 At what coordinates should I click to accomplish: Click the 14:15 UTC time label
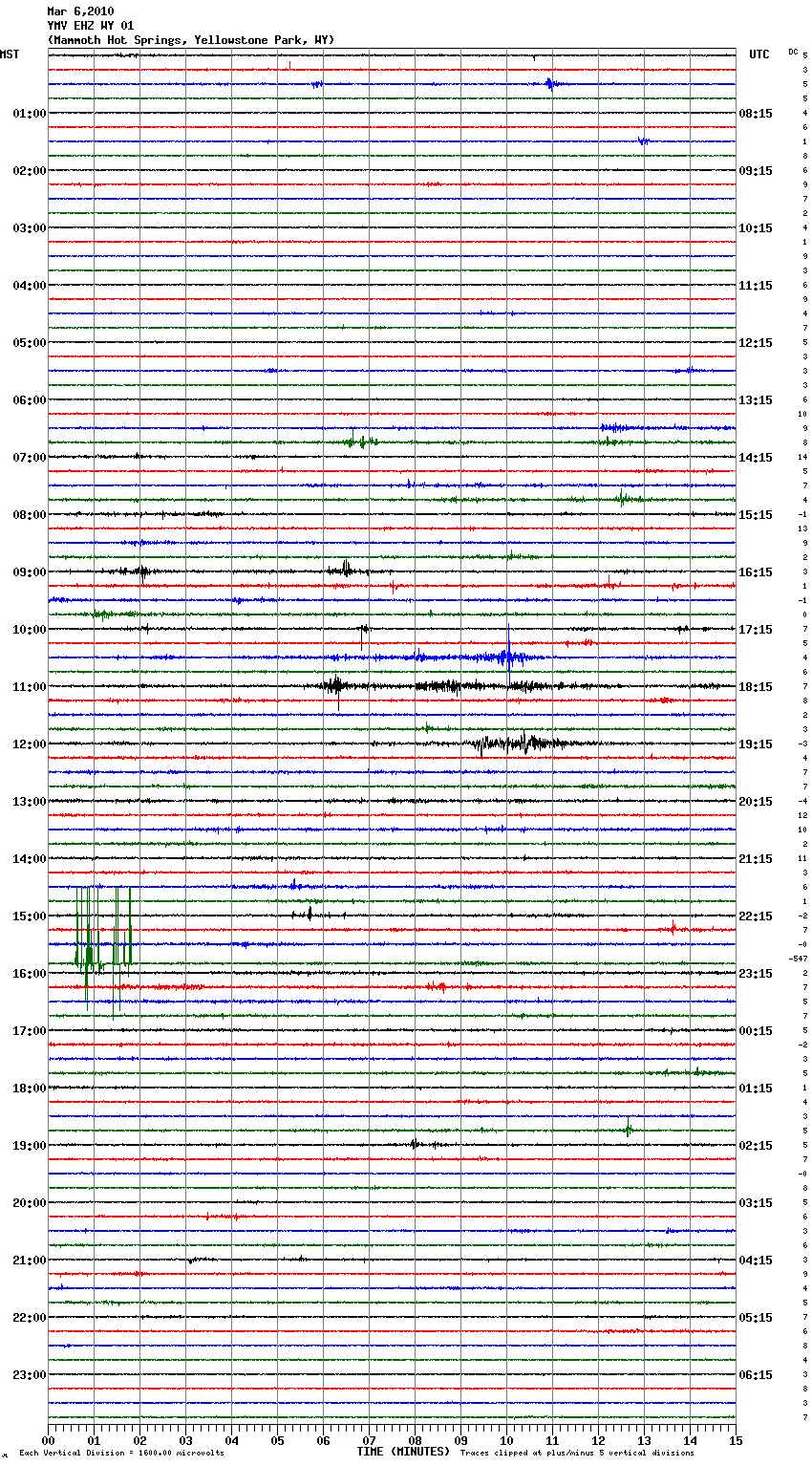[756, 458]
